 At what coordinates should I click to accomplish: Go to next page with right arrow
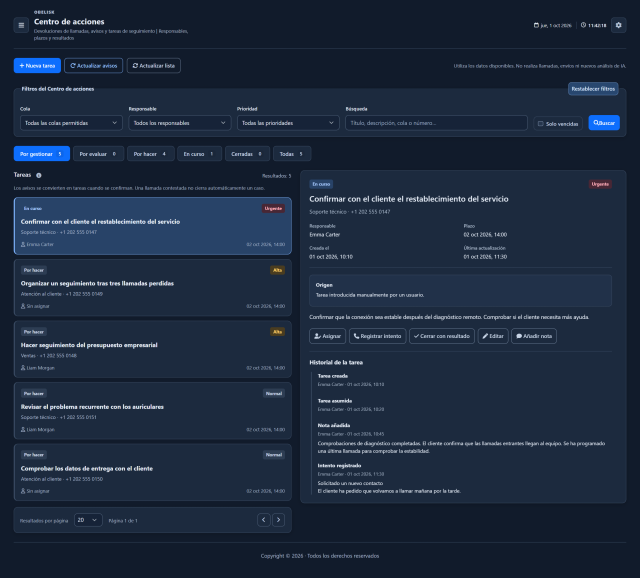click(278, 520)
